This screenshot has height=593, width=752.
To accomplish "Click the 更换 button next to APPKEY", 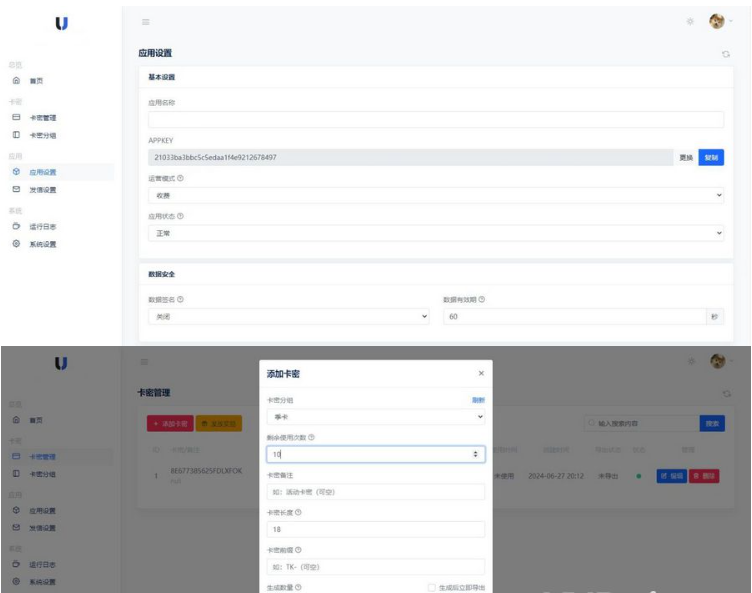I will (x=685, y=158).
